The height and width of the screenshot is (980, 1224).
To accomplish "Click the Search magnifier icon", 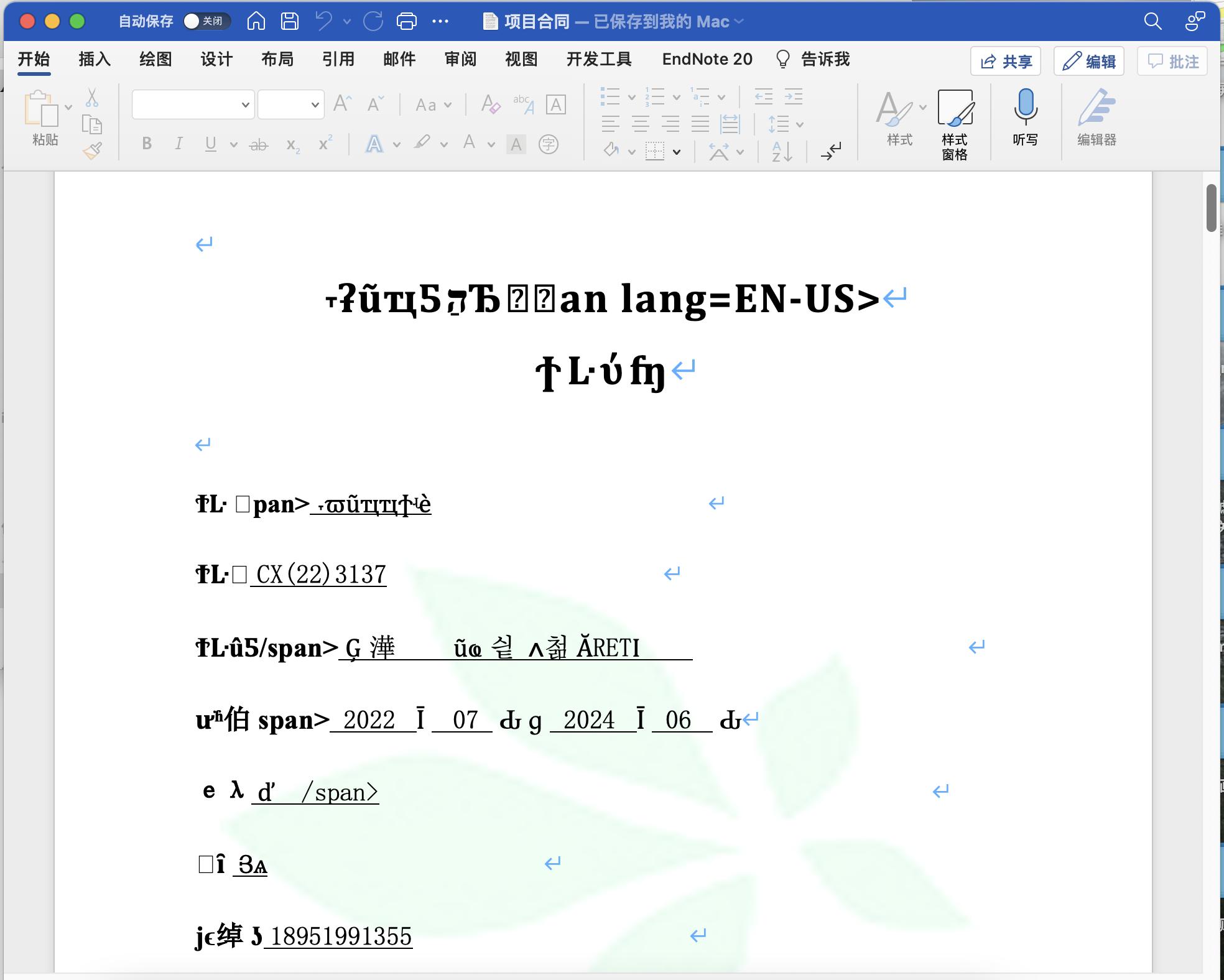I will click(x=1152, y=22).
